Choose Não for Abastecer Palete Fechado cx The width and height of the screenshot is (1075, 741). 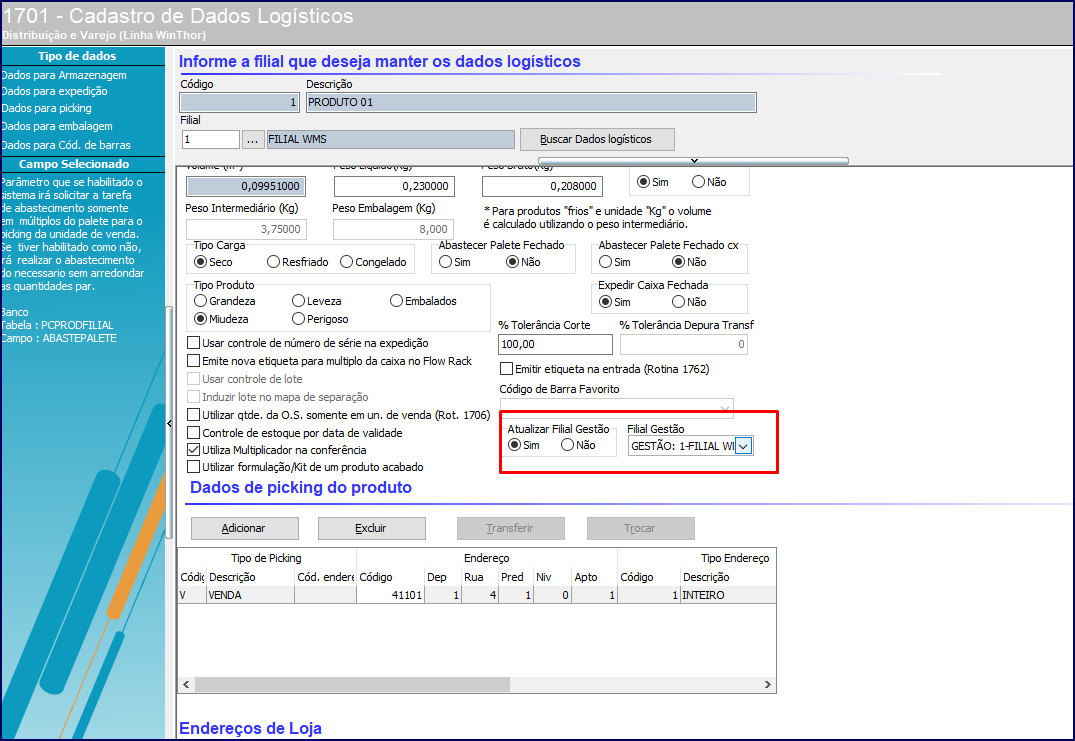click(x=689, y=262)
